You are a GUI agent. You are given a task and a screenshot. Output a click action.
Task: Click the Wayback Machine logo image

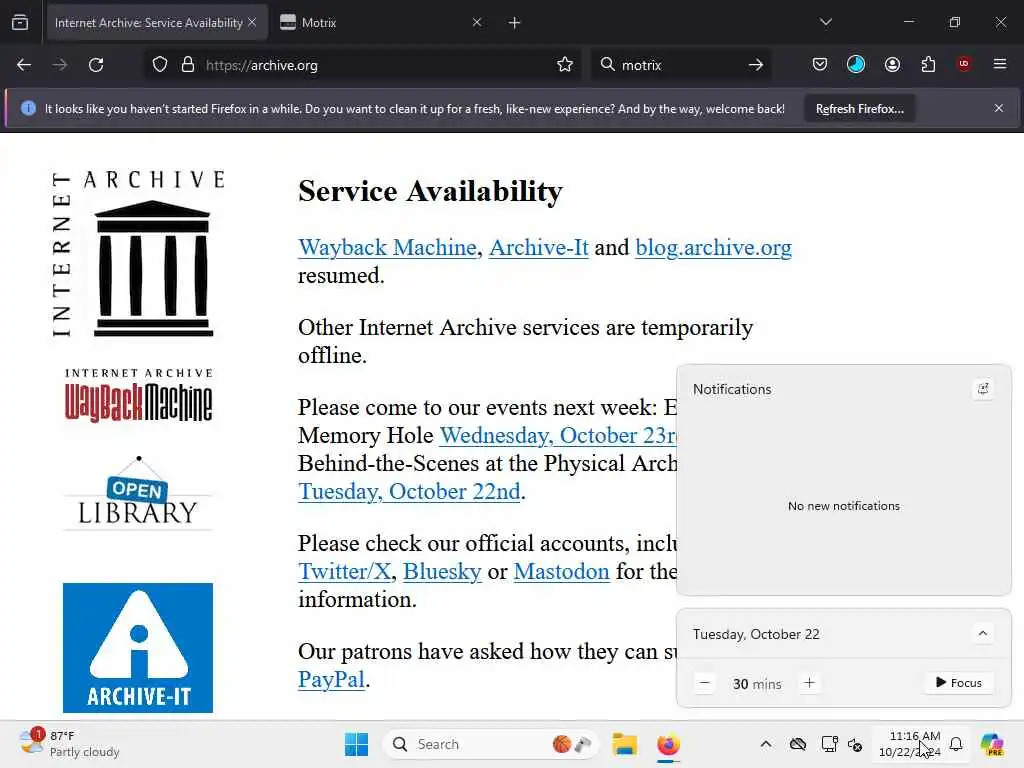[138, 395]
